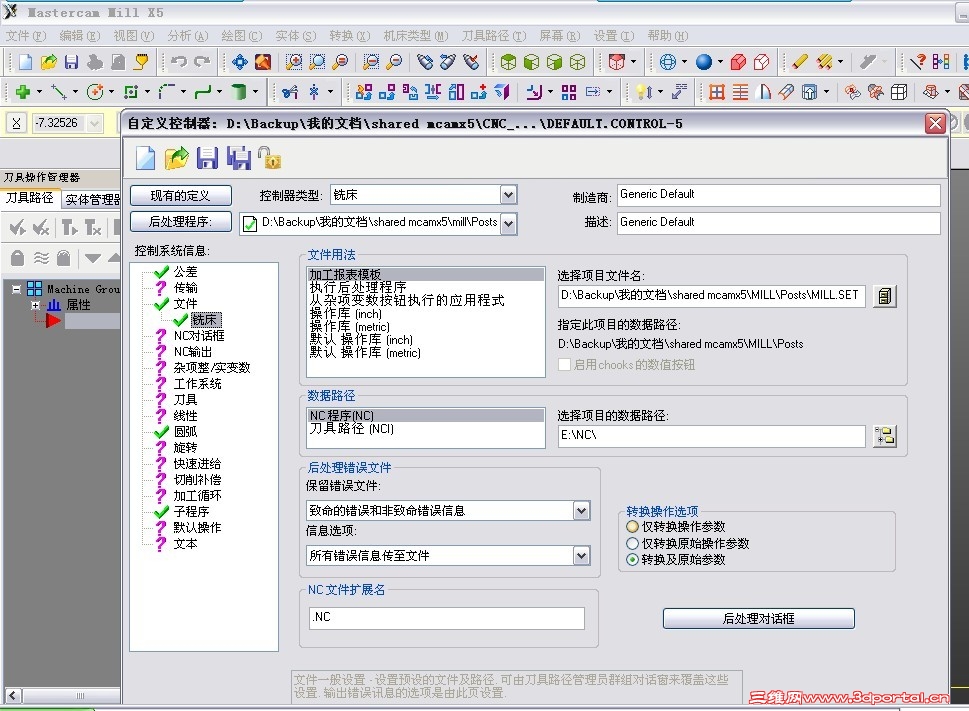Collapse the Machine Group tree node
The width and height of the screenshot is (969, 711).
click(17, 288)
